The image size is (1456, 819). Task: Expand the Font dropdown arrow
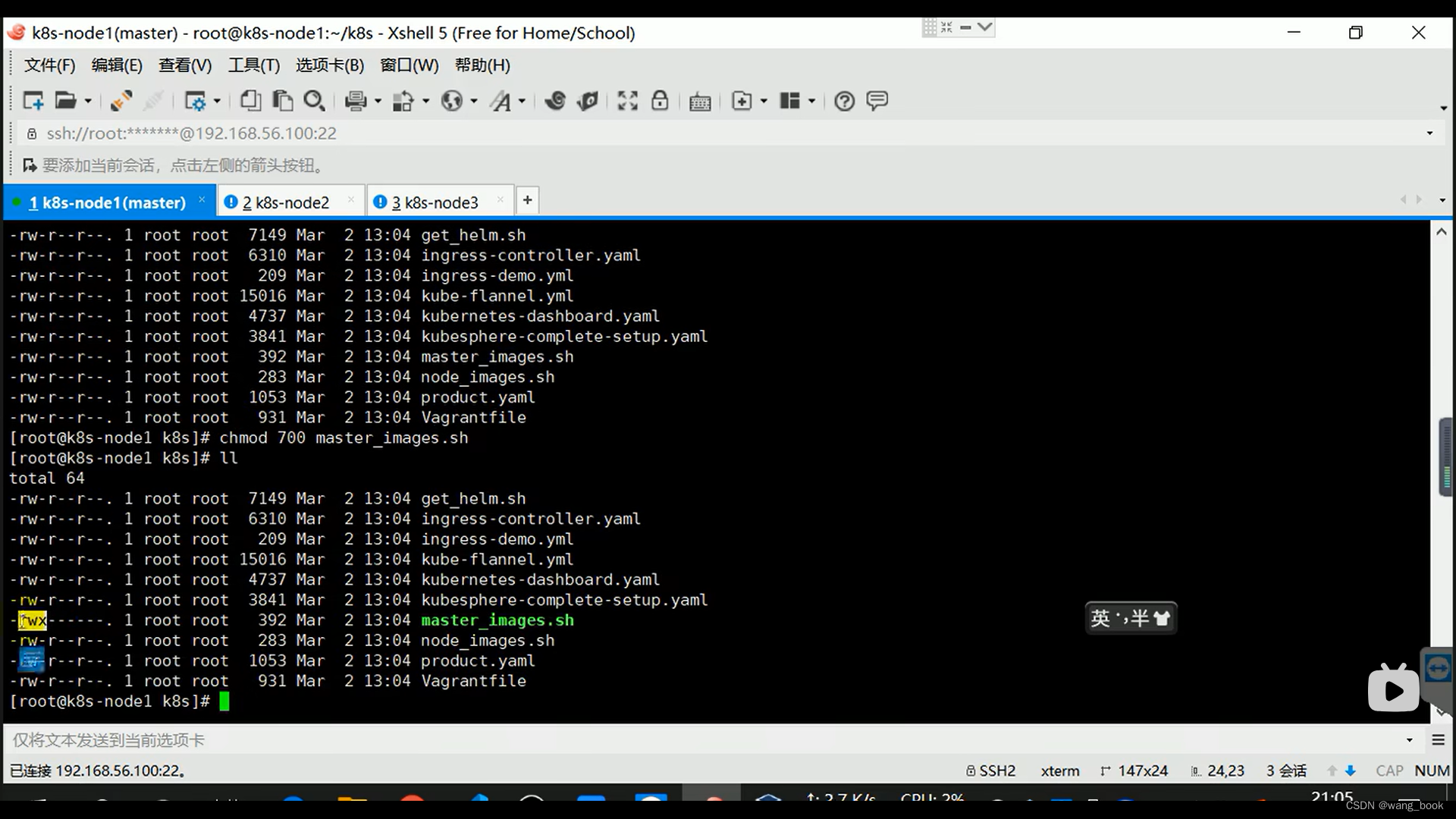tap(522, 101)
